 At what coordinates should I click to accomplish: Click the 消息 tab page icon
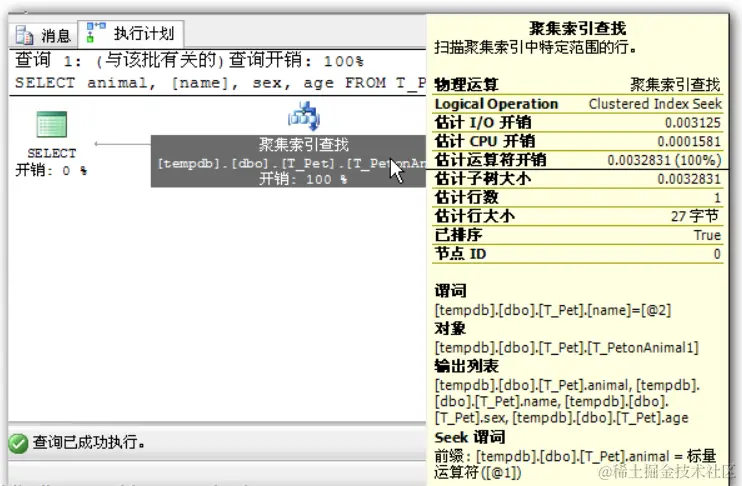24,35
